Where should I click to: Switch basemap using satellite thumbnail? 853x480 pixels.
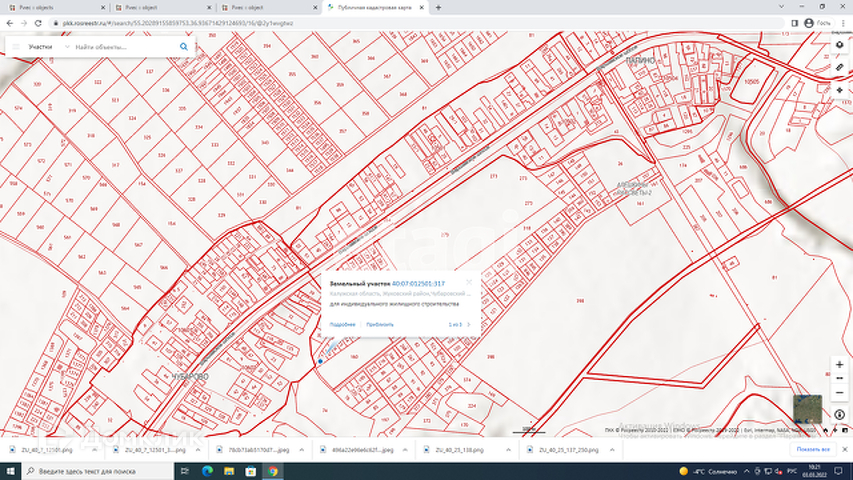tap(807, 408)
